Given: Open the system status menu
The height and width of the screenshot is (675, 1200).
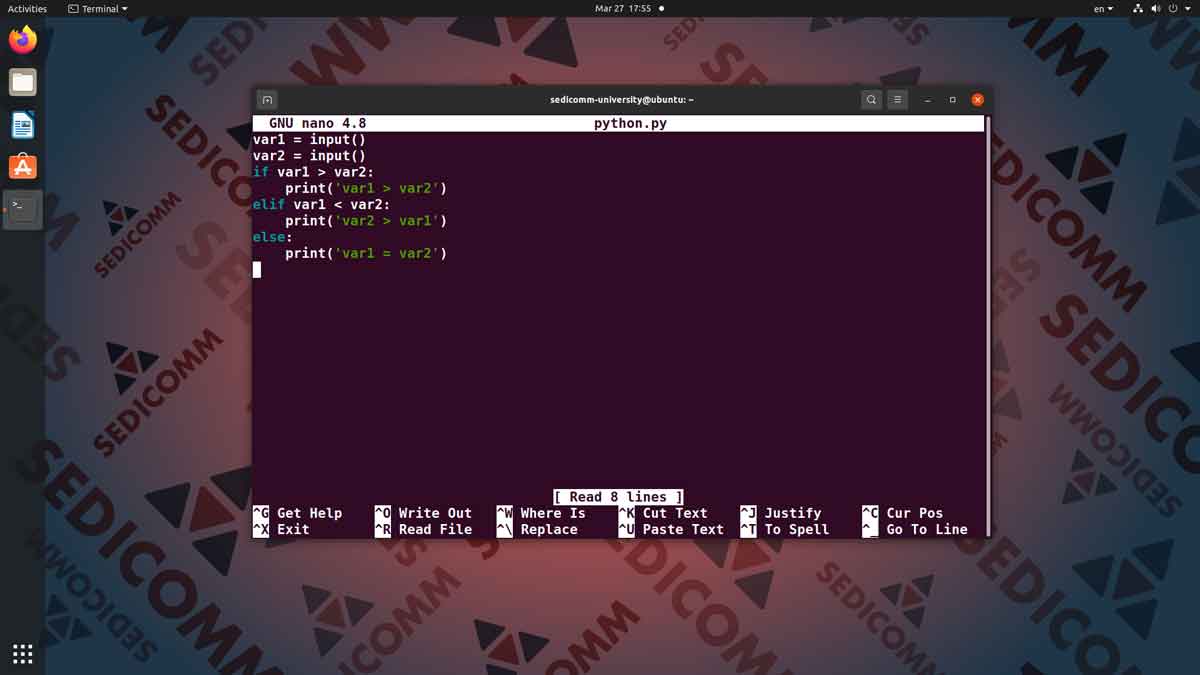Looking at the screenshot, I should click(x=1162, y=8).
